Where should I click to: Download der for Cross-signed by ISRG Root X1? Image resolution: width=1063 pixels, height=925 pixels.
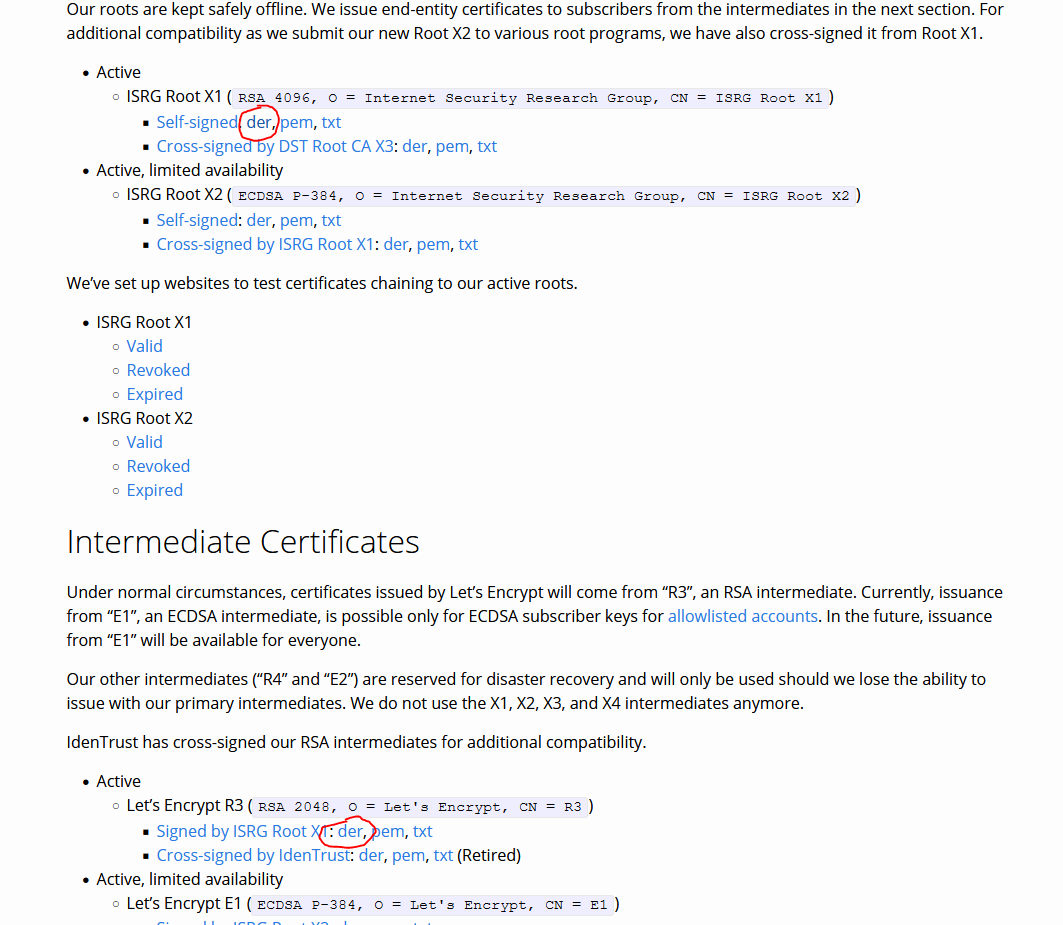click(396, 244)
